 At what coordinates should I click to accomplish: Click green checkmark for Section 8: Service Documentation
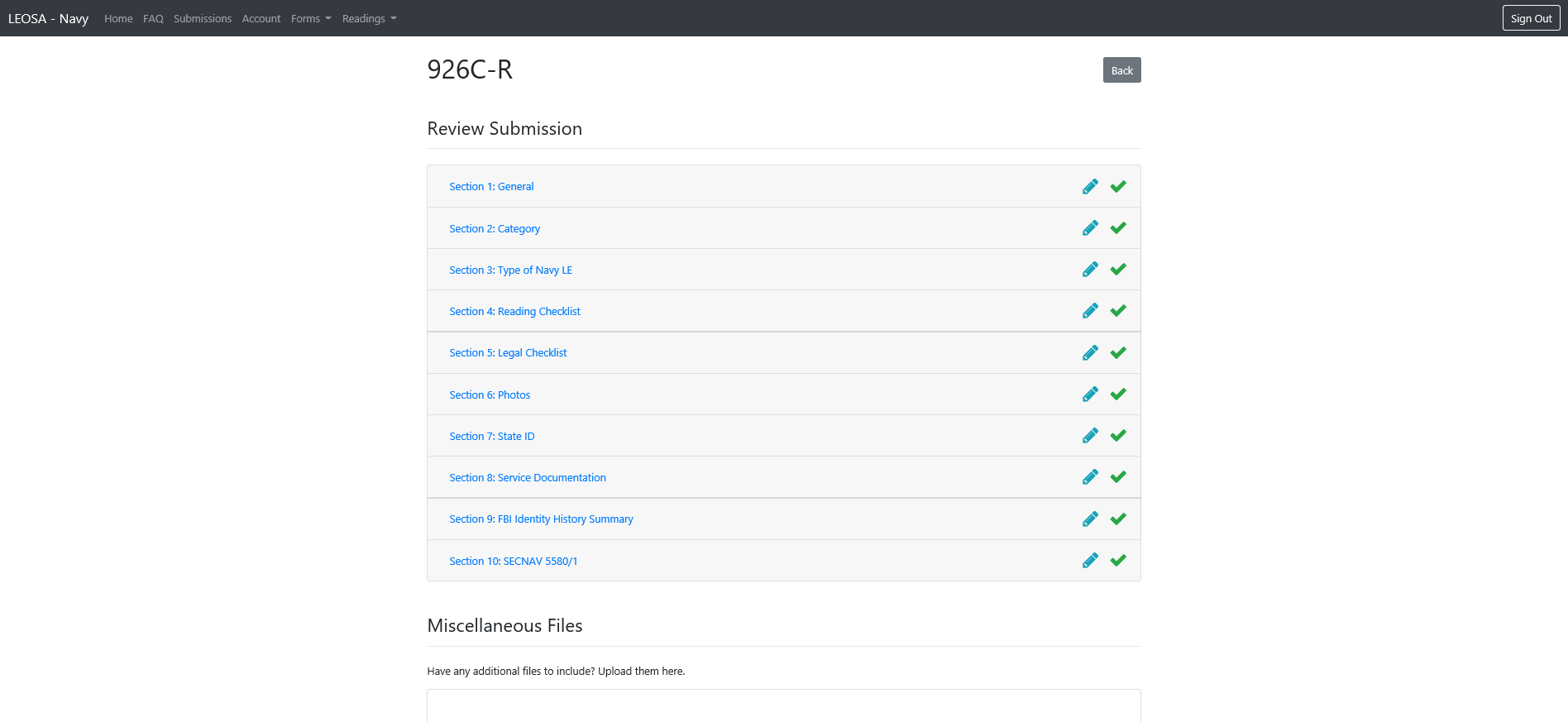click(x=1118, y=477)
